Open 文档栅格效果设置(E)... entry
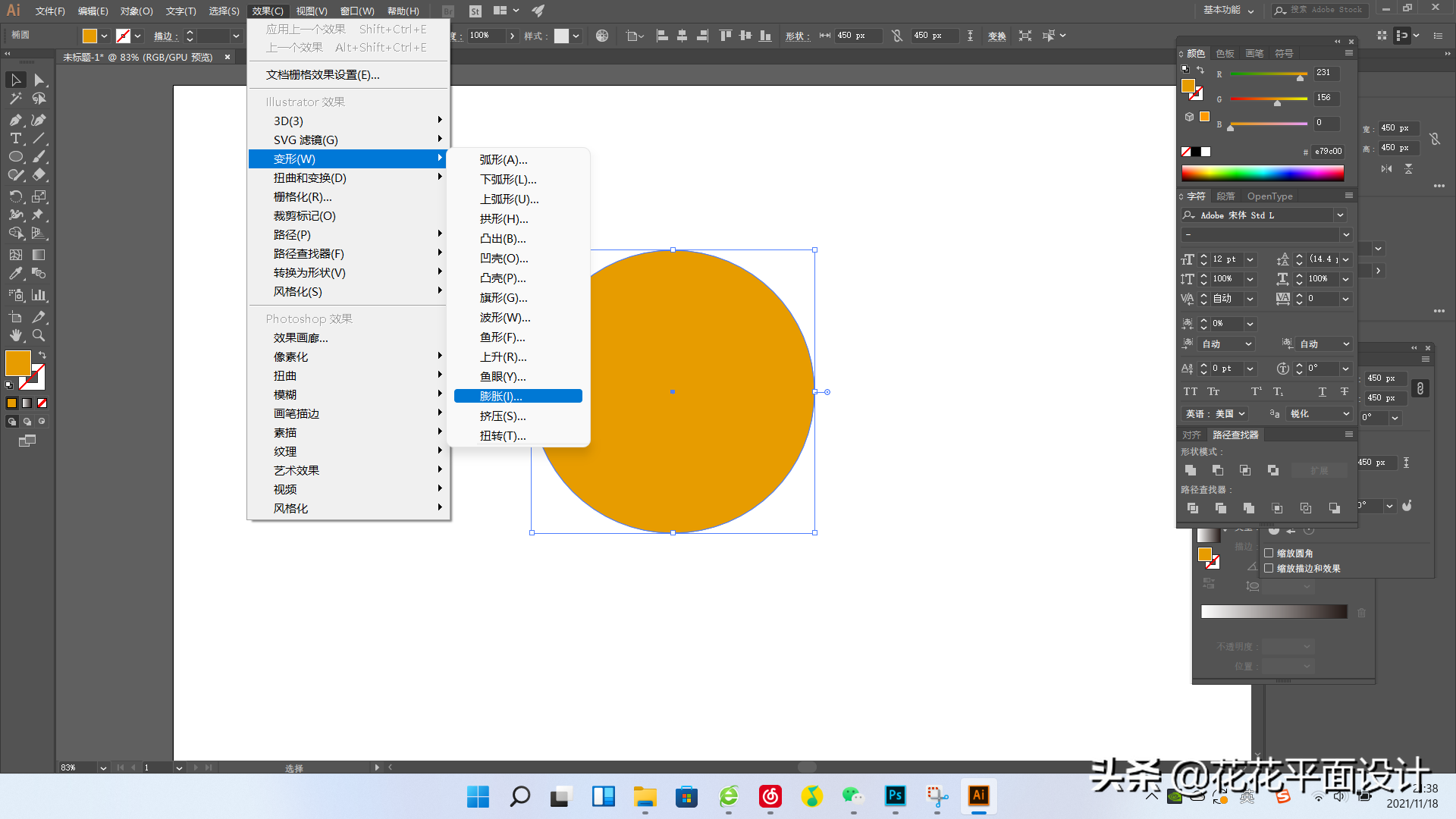 349,75
